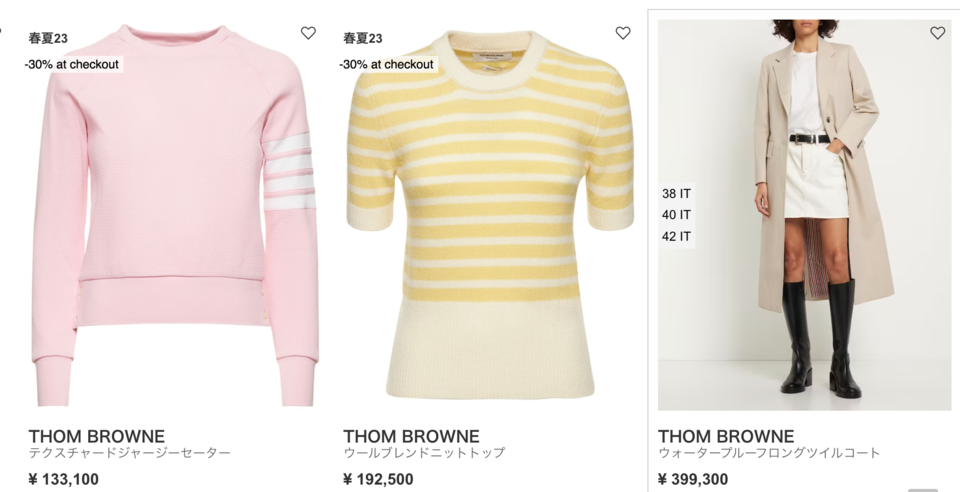Open テクスチャードジャージーセーター product title
This screenshot has width=960, height=492.
coord(130,453)
